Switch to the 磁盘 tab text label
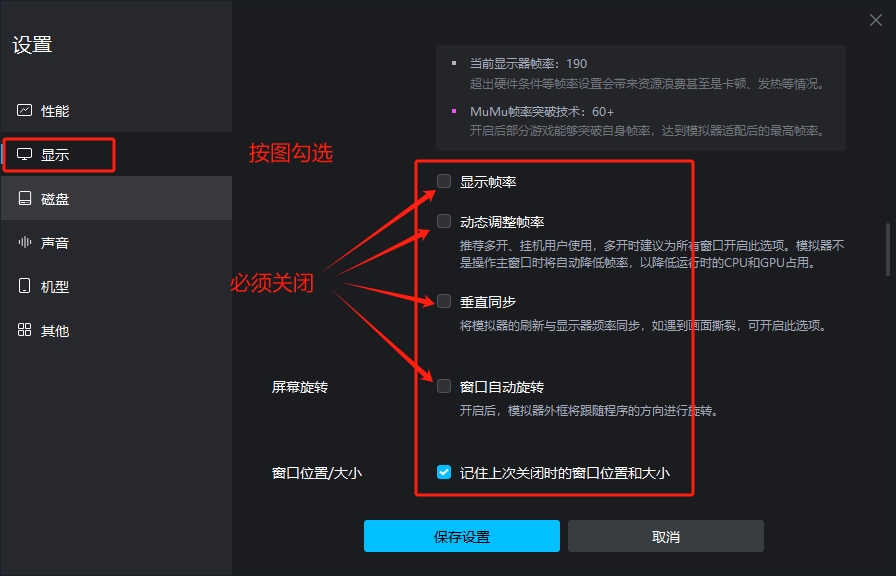This screenshot has width=896, height=576. (x=55, y=199)
